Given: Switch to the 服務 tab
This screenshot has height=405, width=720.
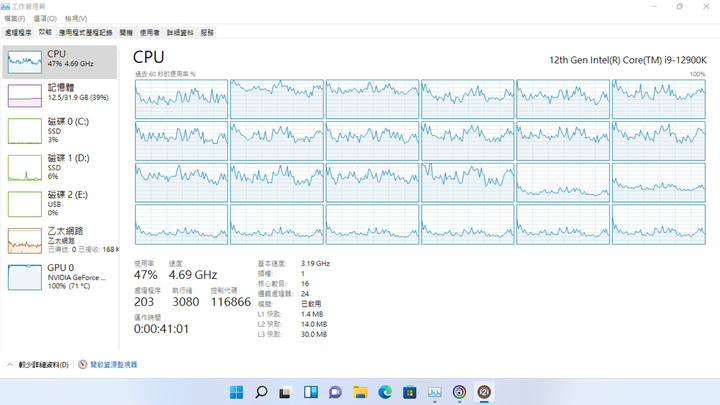Looking at the screenshot, I should click(x=207, y=33).
